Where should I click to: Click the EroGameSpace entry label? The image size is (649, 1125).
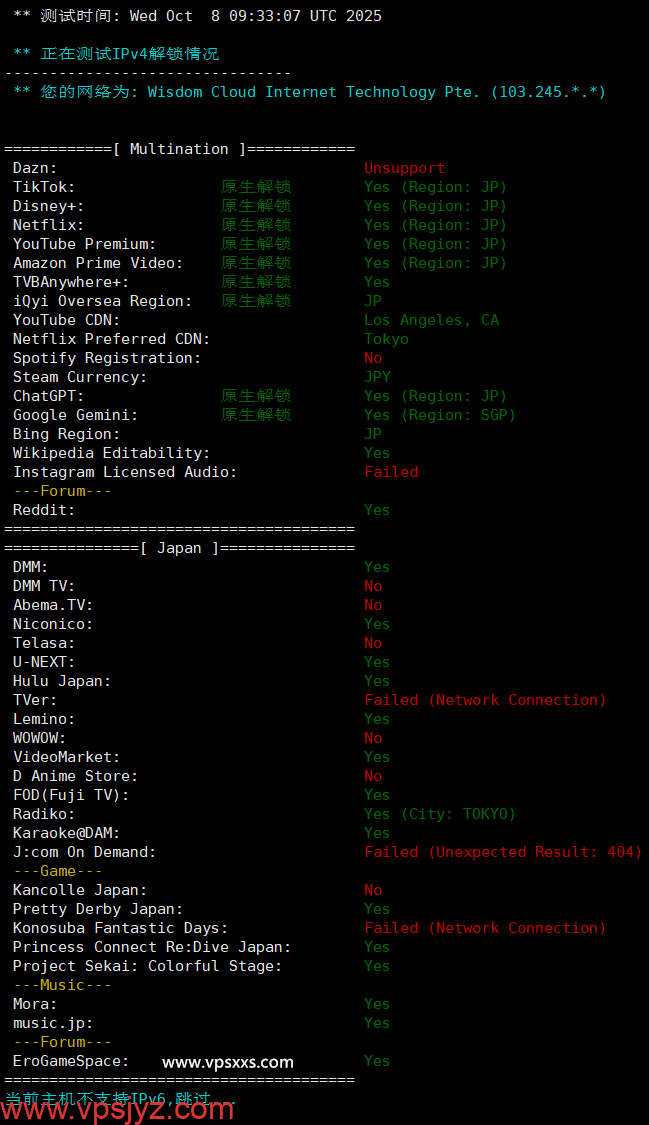(71, 1061)
